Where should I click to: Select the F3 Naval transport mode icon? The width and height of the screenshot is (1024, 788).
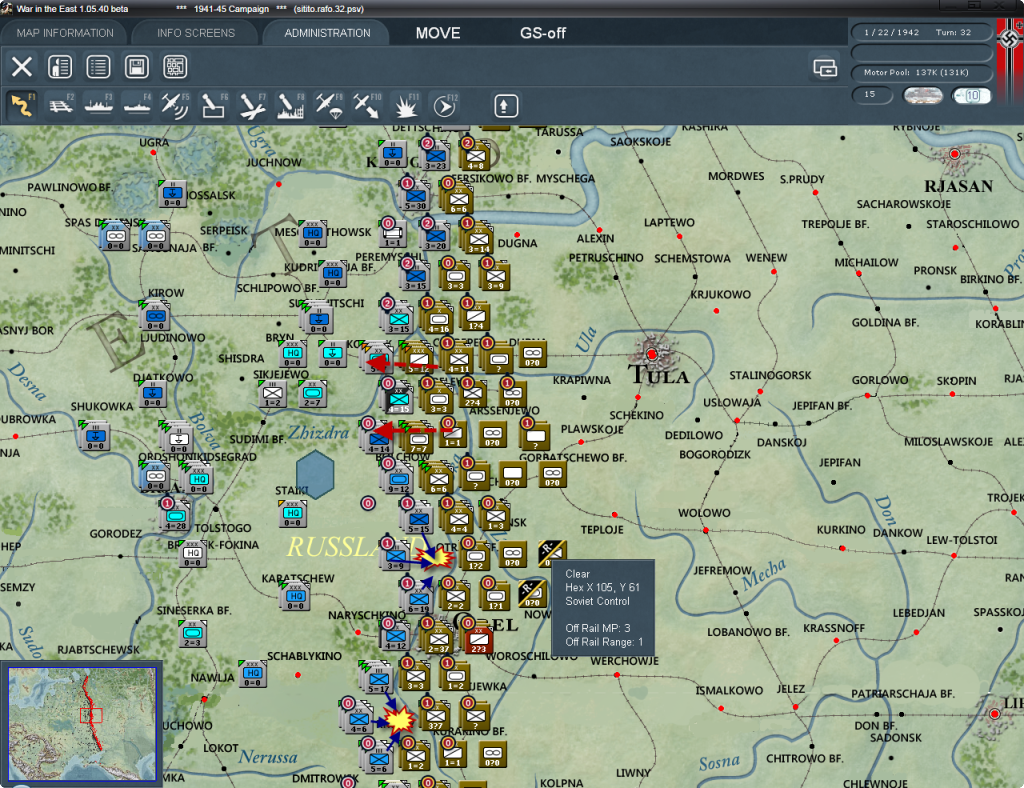[99, 105]
